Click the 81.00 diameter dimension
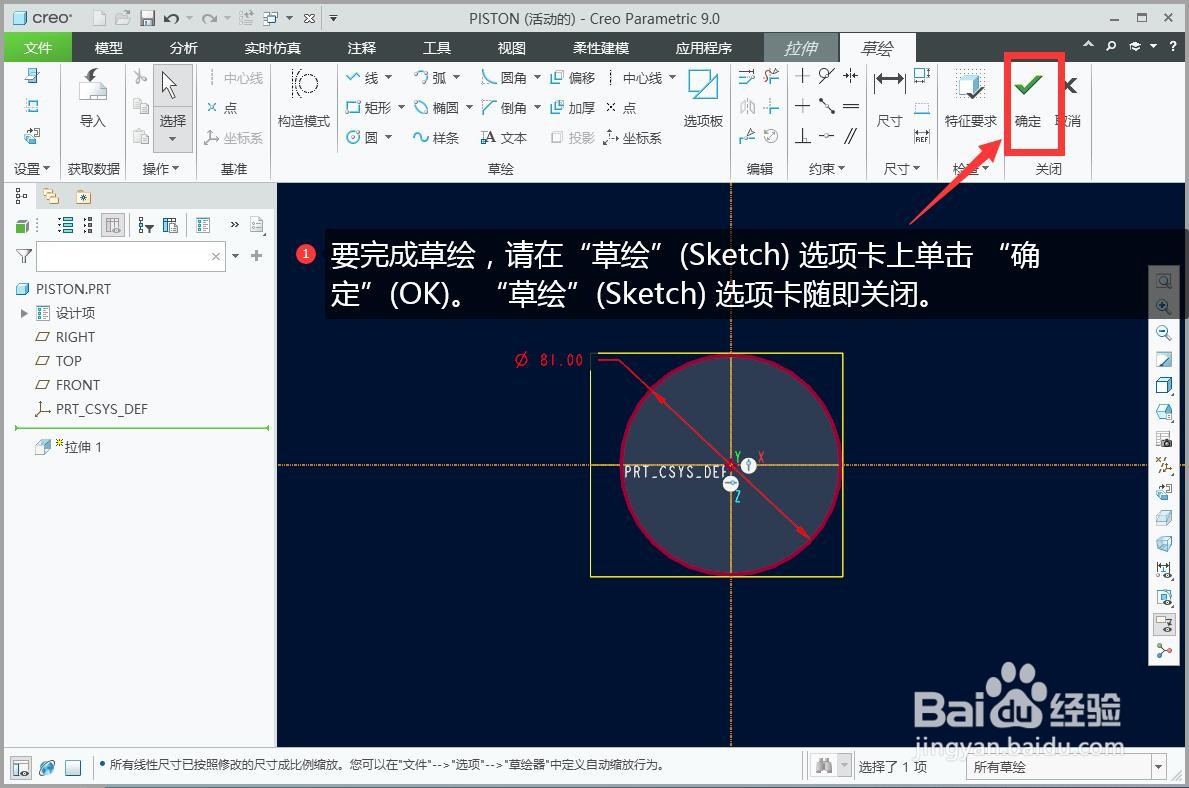This screenshot has width=1189, height=788. click(x=561, y=360)
